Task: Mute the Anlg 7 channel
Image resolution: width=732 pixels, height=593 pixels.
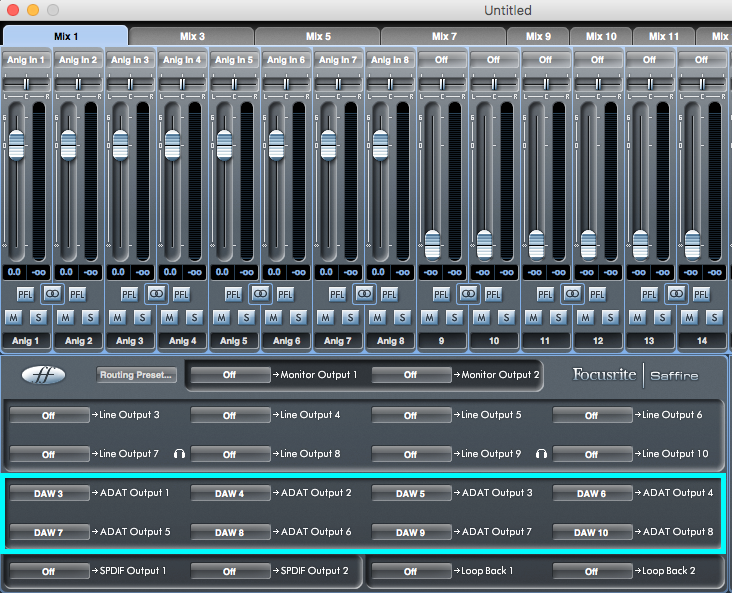Action: tap(325, 318)
